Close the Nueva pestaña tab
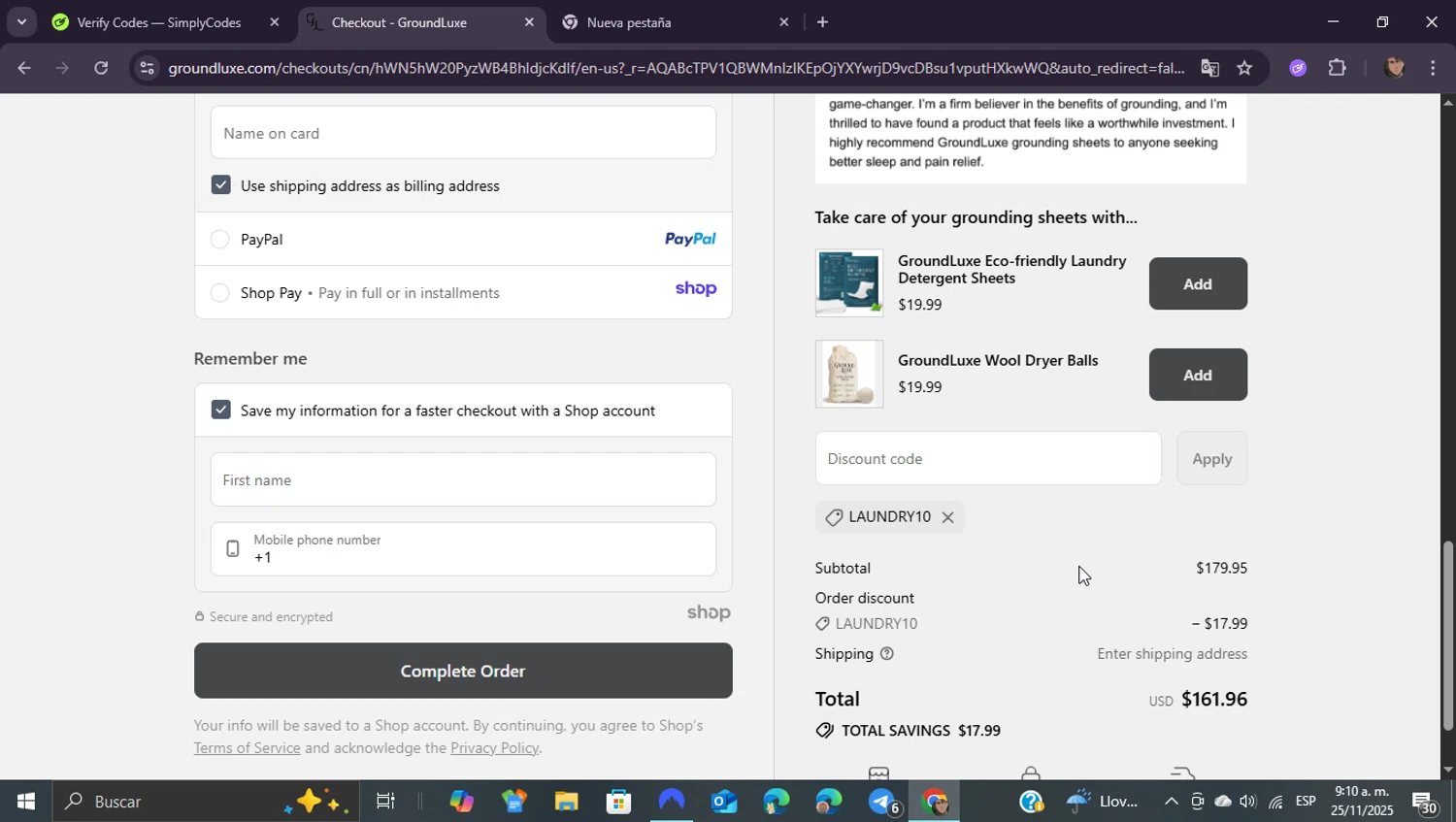 (783, 22)
